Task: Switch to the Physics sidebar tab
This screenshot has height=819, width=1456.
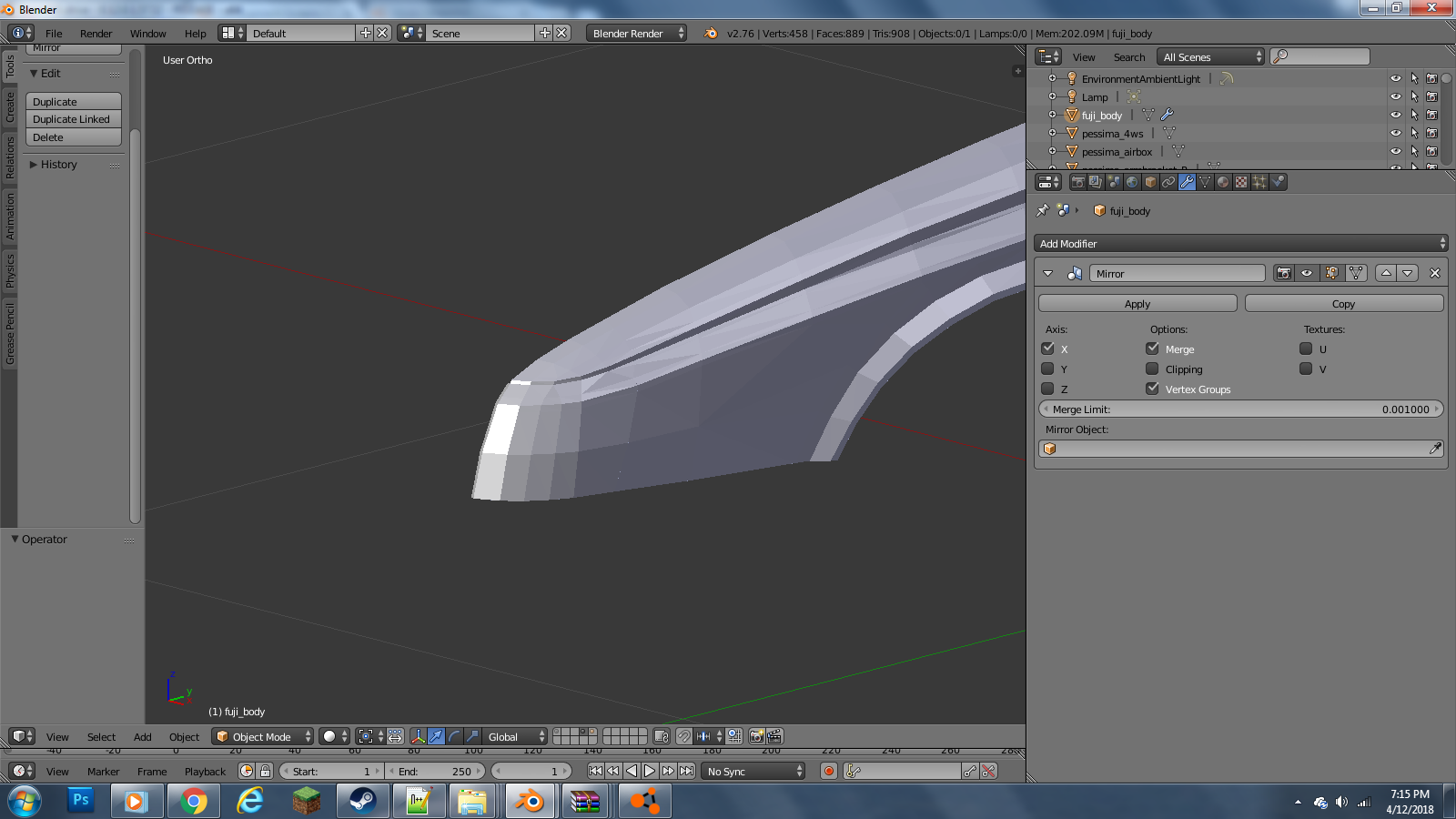Action: click(x=10, y=270)
